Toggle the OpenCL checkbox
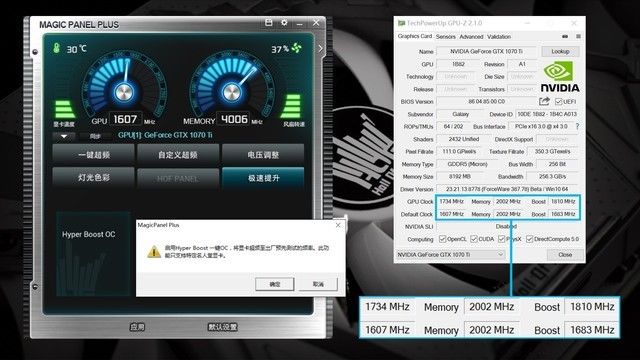This screenshot has height=360, width=640. pyautogui.click(x=442, y=239)
